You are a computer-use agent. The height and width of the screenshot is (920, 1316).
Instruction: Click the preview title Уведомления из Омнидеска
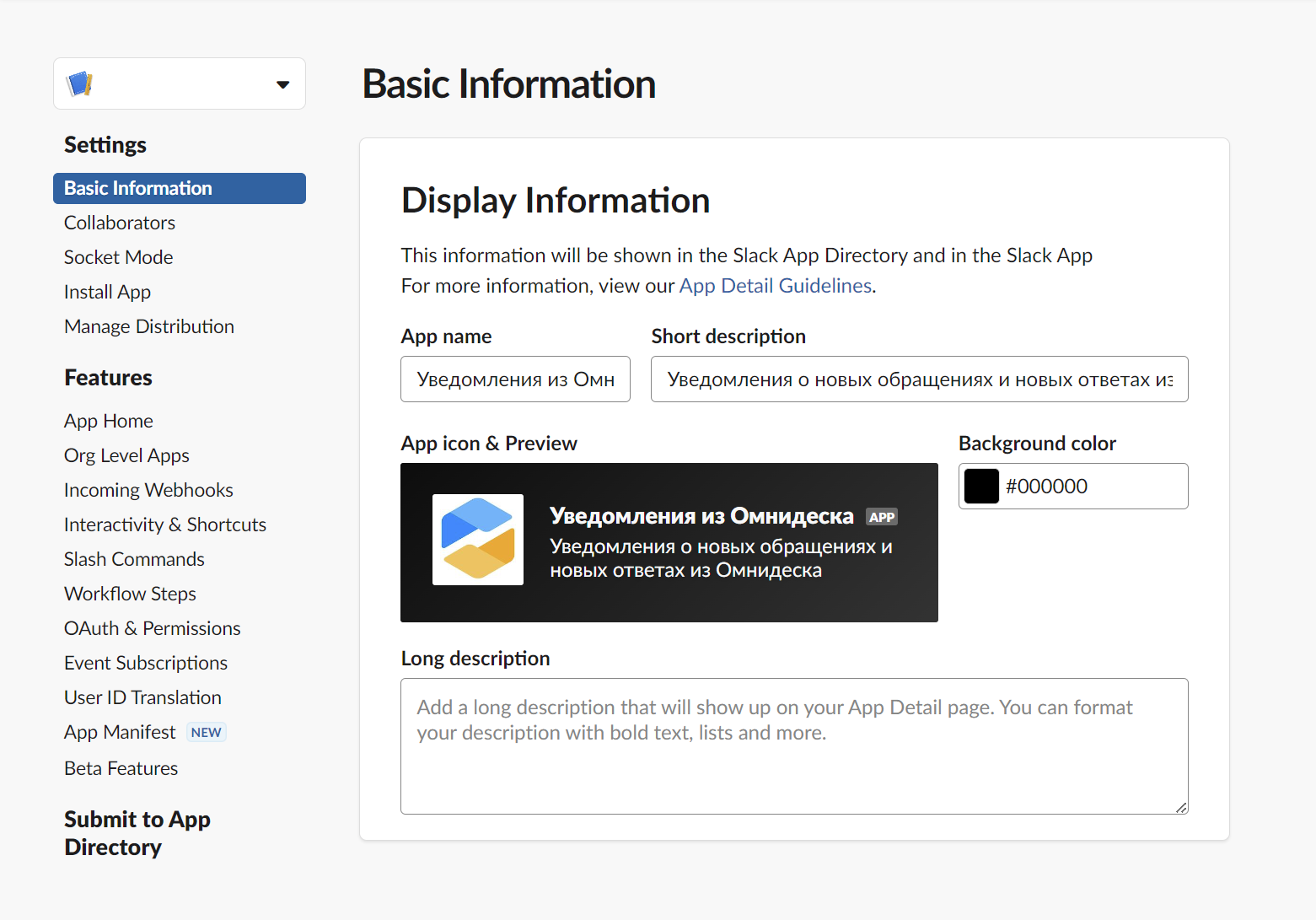[701, 516]
